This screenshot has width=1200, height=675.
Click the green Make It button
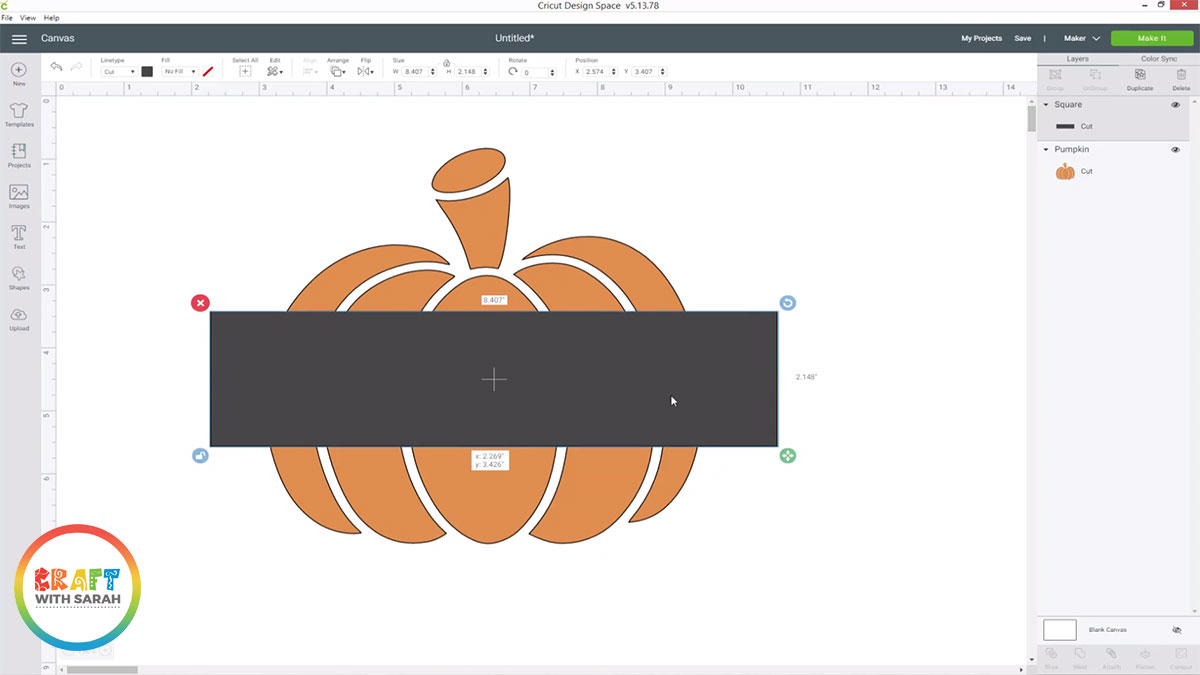pyautogui.click(x=1152, y=38)
